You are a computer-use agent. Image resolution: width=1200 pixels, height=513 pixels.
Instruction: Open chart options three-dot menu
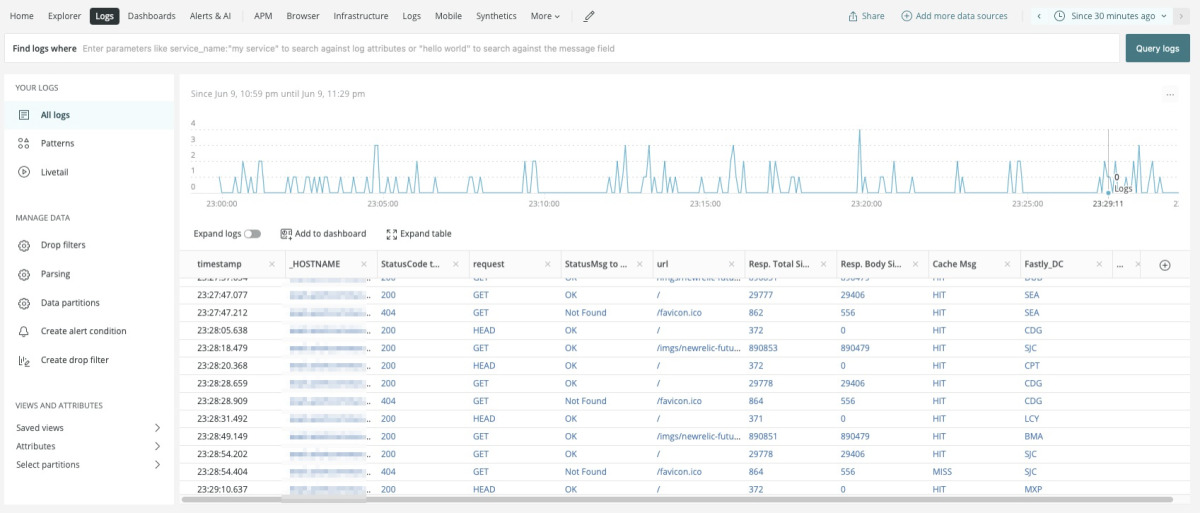[x=1169, y=94]
